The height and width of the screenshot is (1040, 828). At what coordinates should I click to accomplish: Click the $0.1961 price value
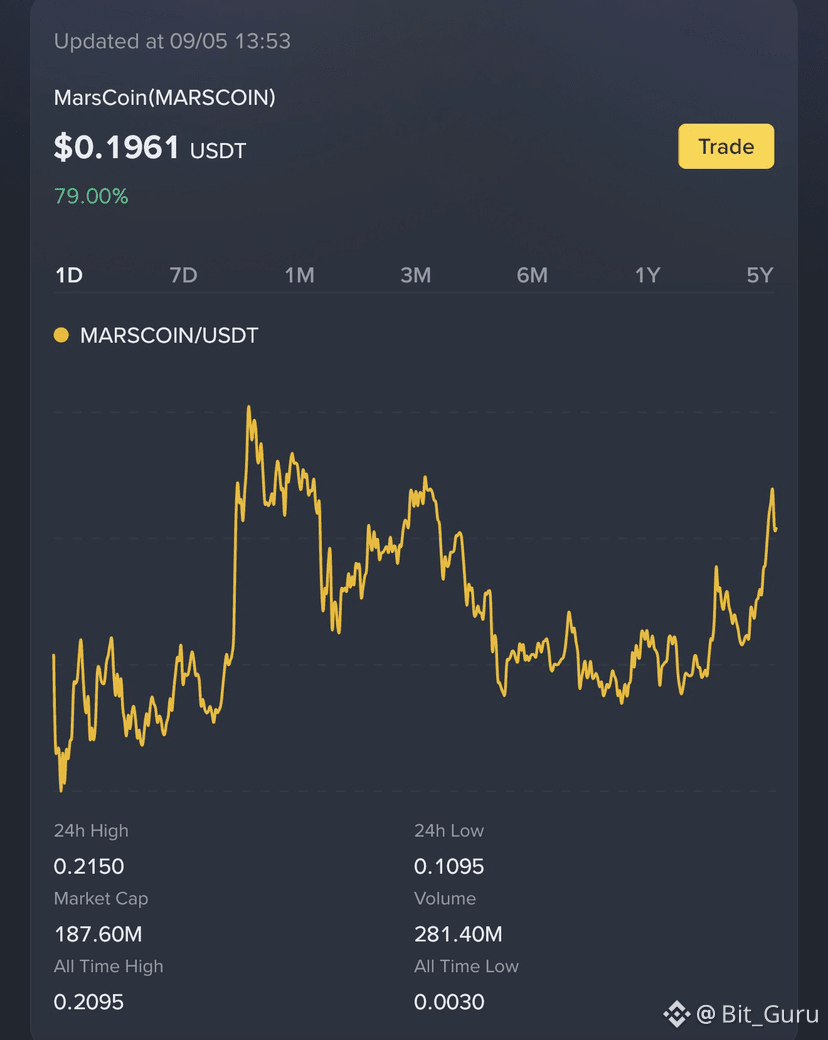coord(116,147)
